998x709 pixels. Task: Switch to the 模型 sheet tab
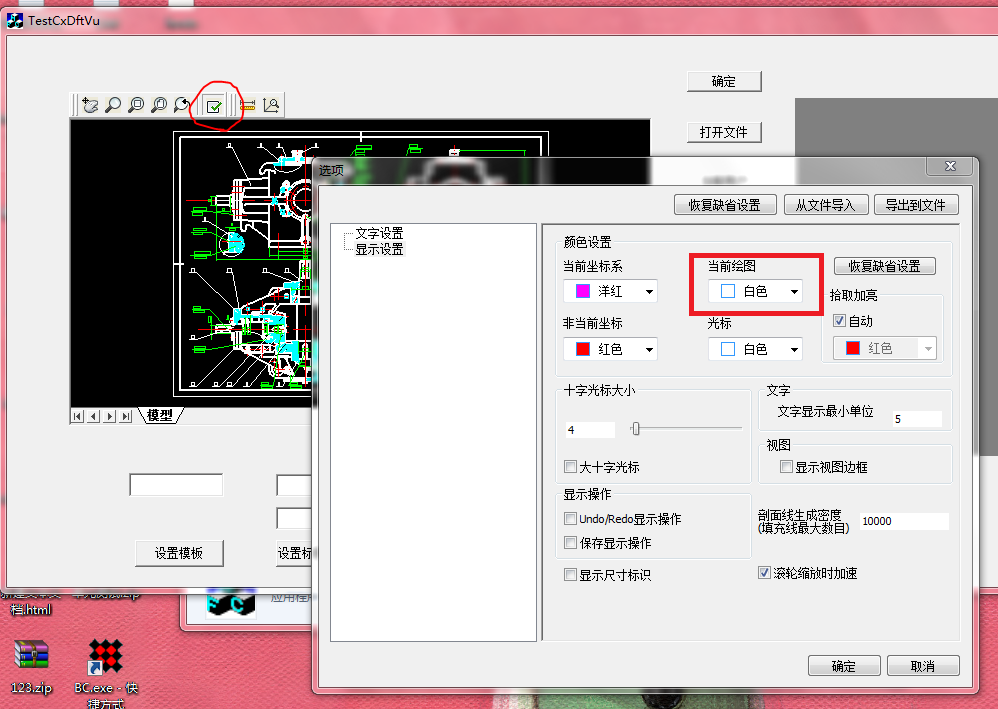pos(160,416)
